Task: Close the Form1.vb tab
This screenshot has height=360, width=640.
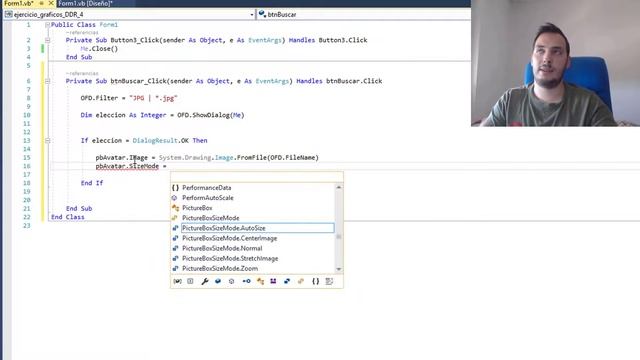Action: coord(51,3)
